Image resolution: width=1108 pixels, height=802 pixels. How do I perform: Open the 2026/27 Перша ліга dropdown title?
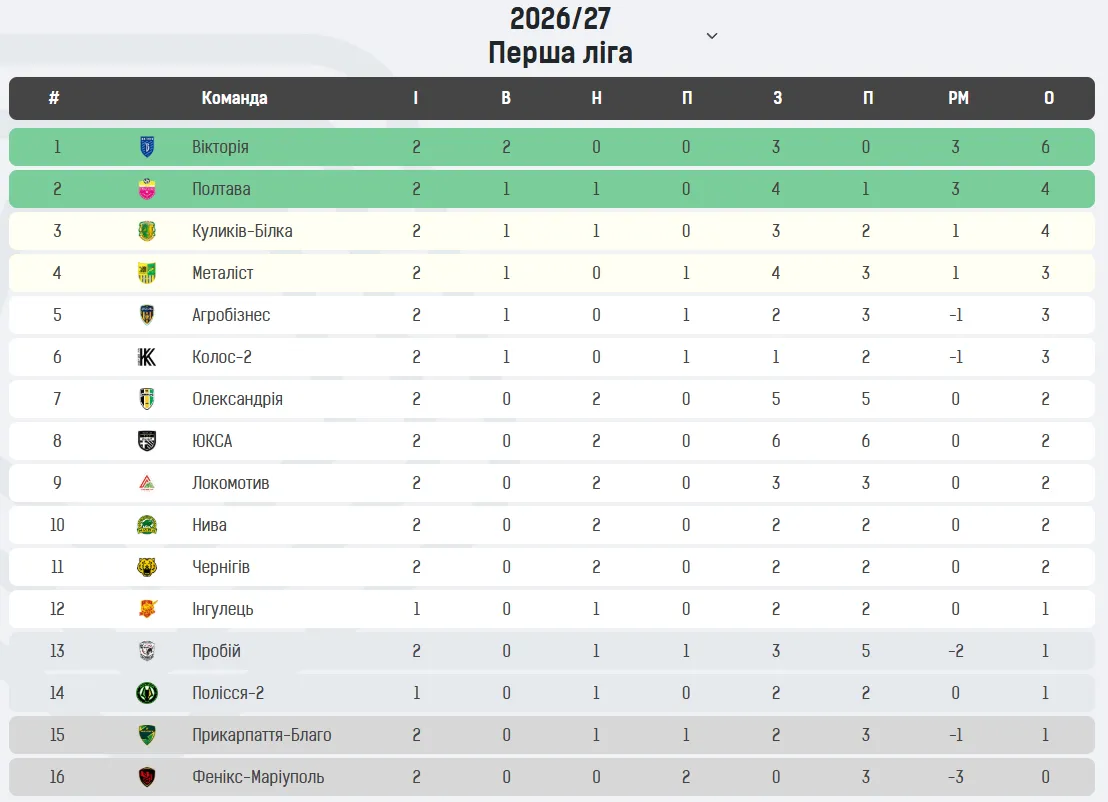tap(560, 35)
